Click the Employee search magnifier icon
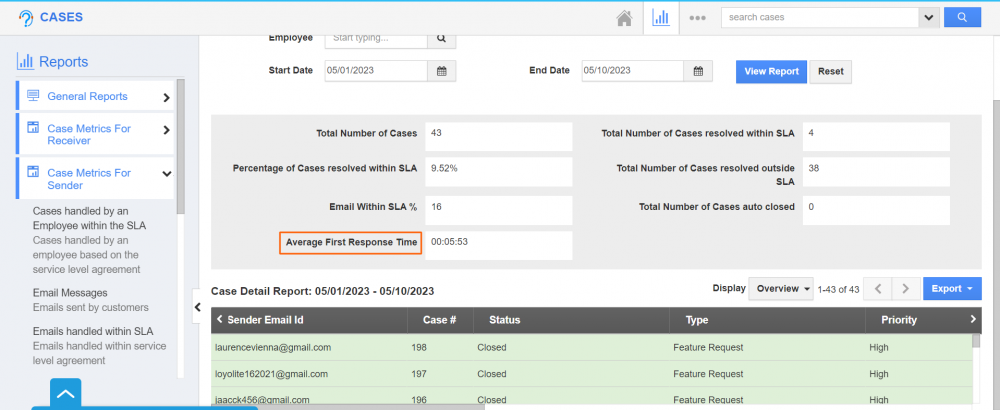 [x=441, y=39]
